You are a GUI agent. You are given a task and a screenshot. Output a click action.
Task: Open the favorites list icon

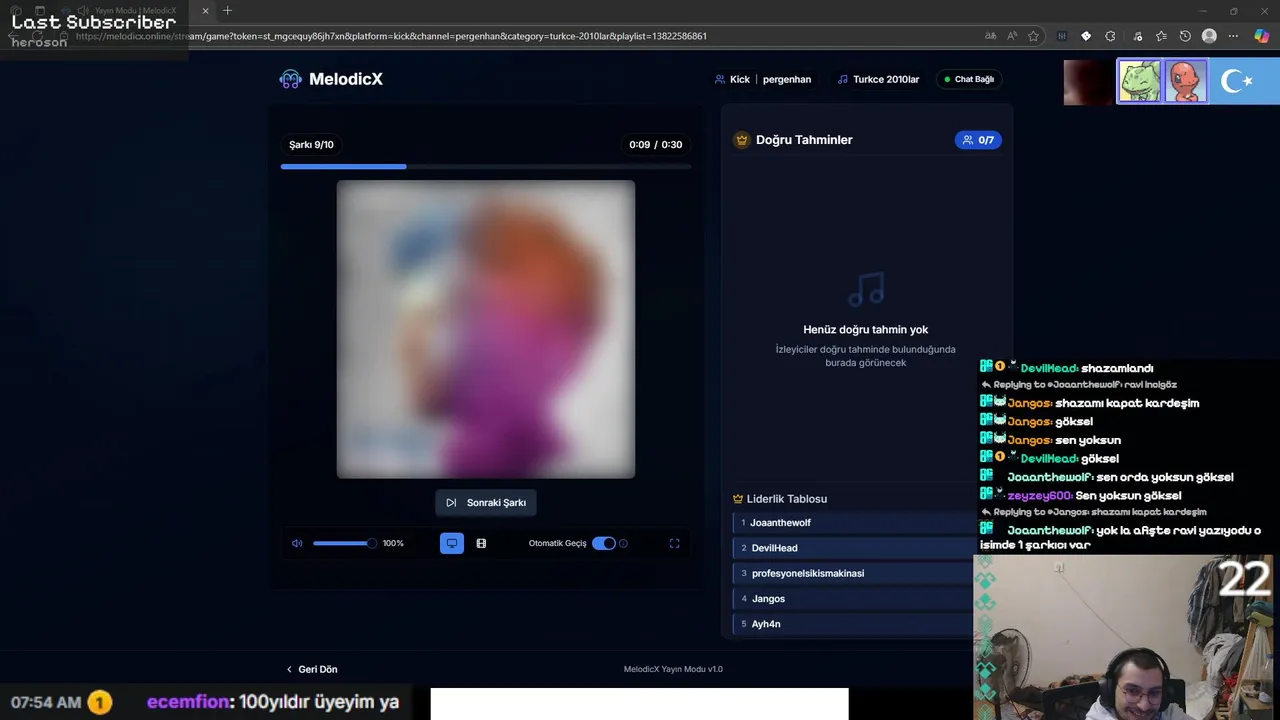click(x=1161, y=36)
